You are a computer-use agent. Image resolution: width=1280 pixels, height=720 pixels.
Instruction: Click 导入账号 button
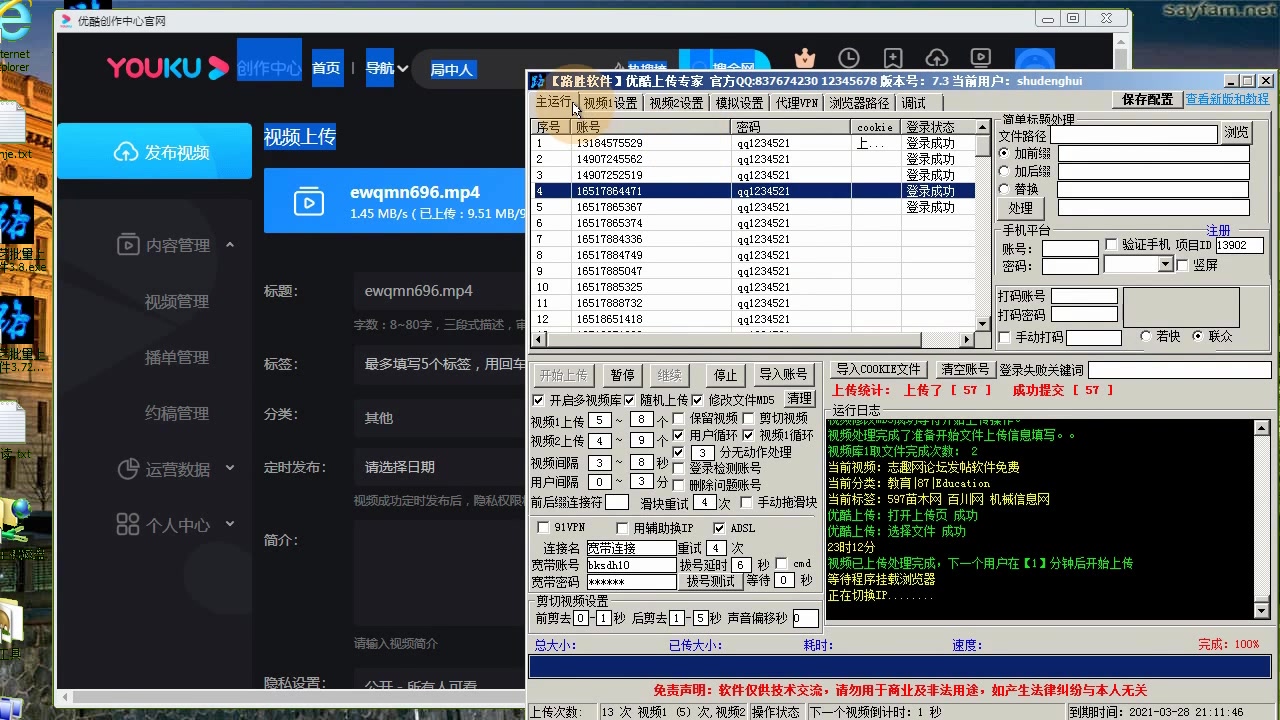[783, 375]
